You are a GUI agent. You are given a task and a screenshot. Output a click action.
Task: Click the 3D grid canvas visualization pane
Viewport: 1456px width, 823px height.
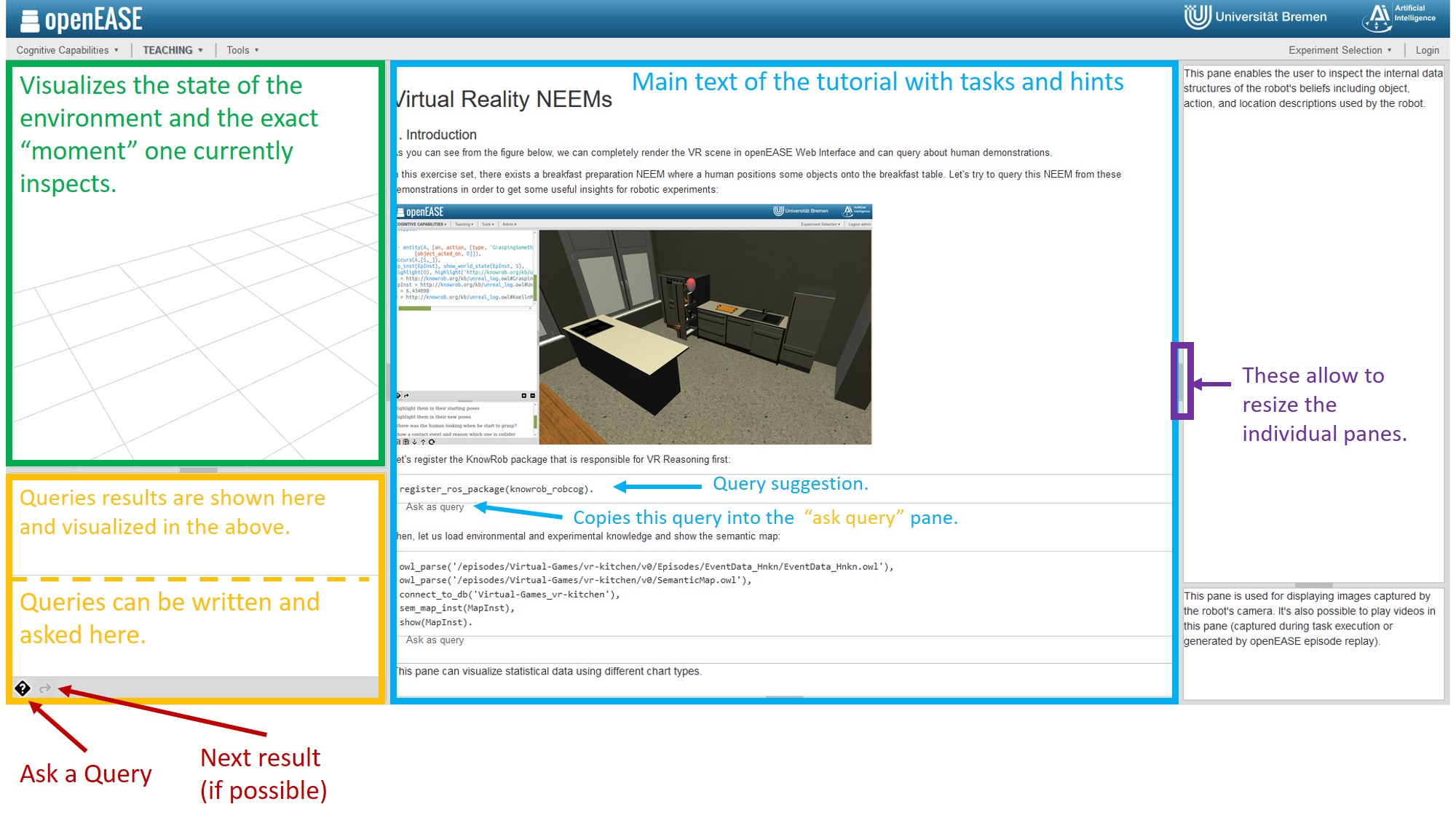pos(195,327)
